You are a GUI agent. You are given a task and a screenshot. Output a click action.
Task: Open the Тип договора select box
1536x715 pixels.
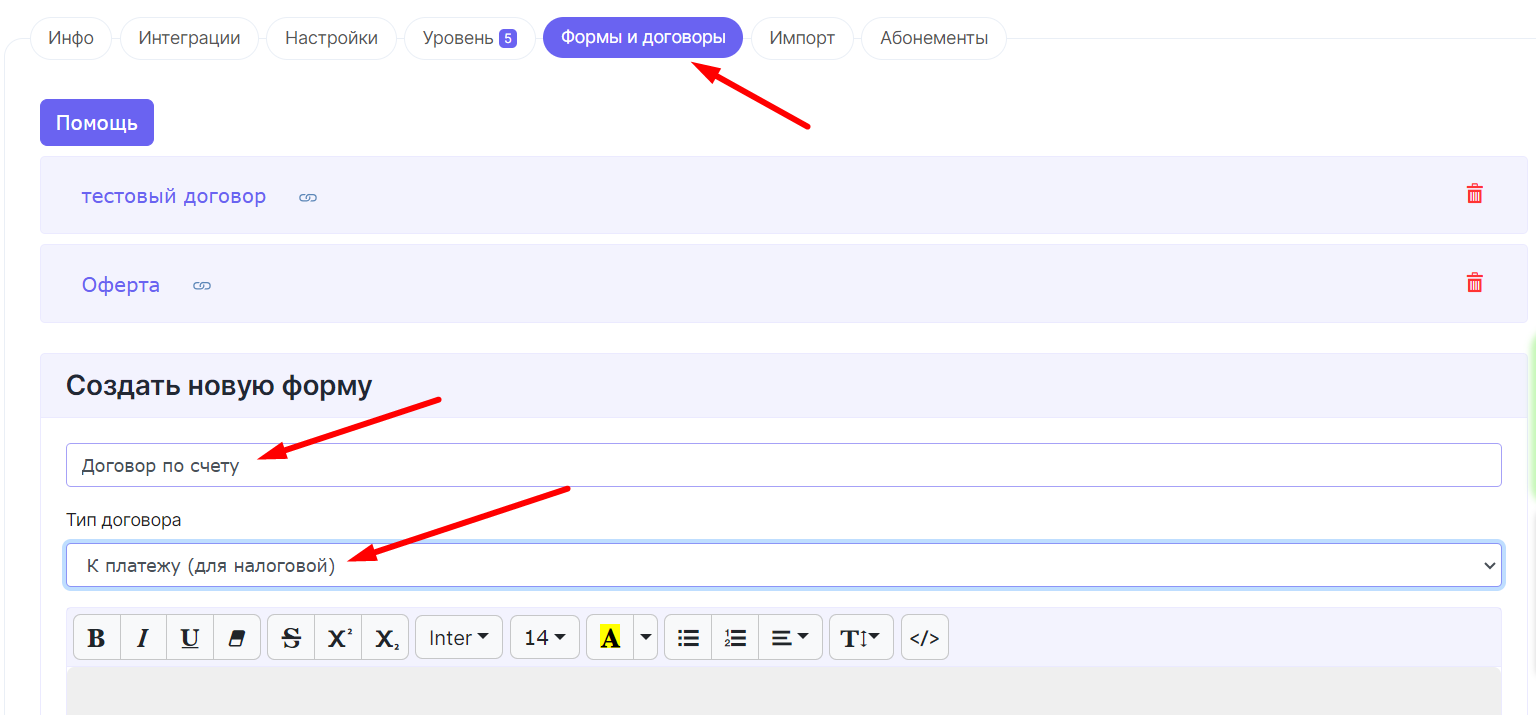click(784, 565)
